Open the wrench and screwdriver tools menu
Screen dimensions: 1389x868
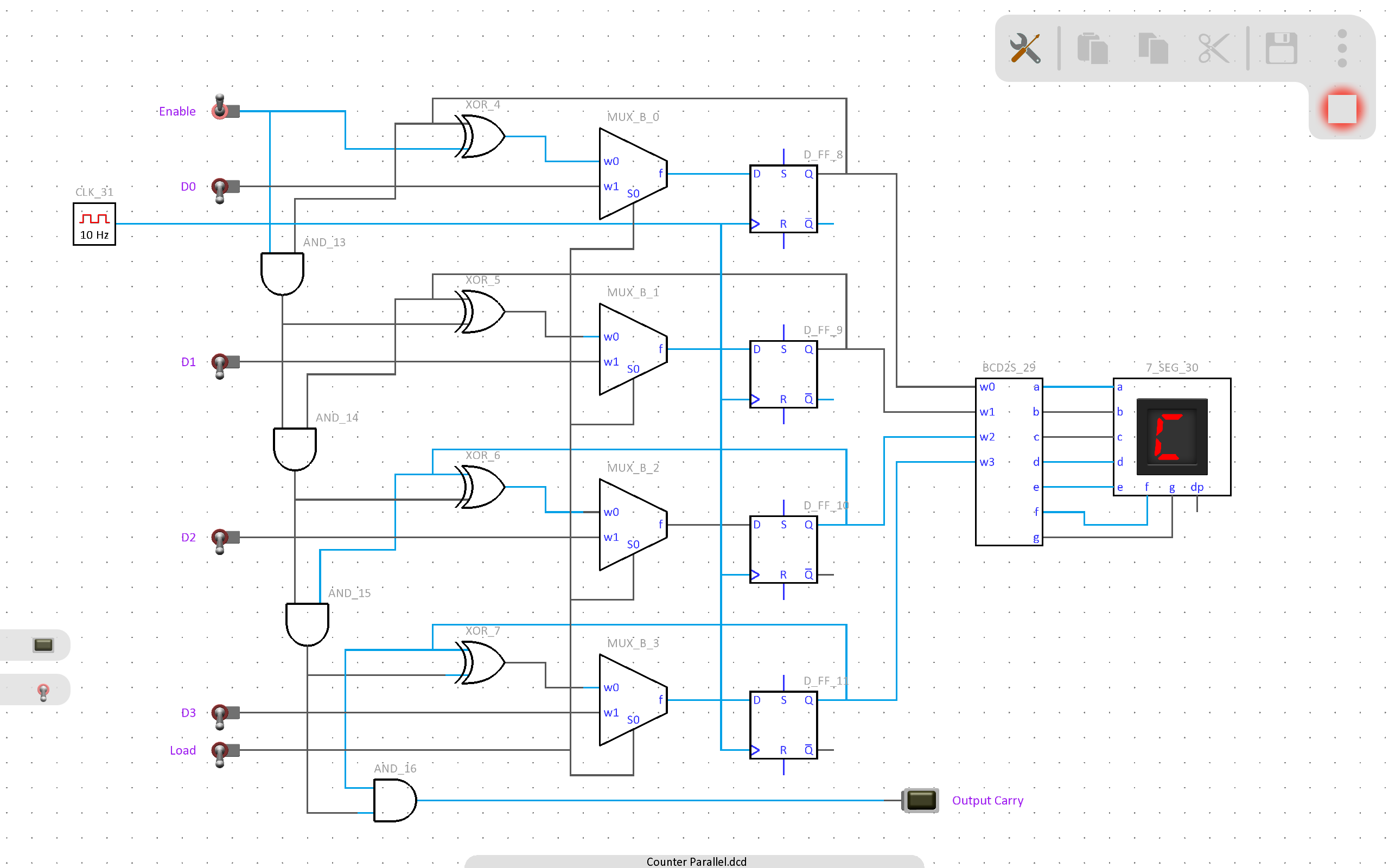pyautogui.click(x=1024, y=48)
